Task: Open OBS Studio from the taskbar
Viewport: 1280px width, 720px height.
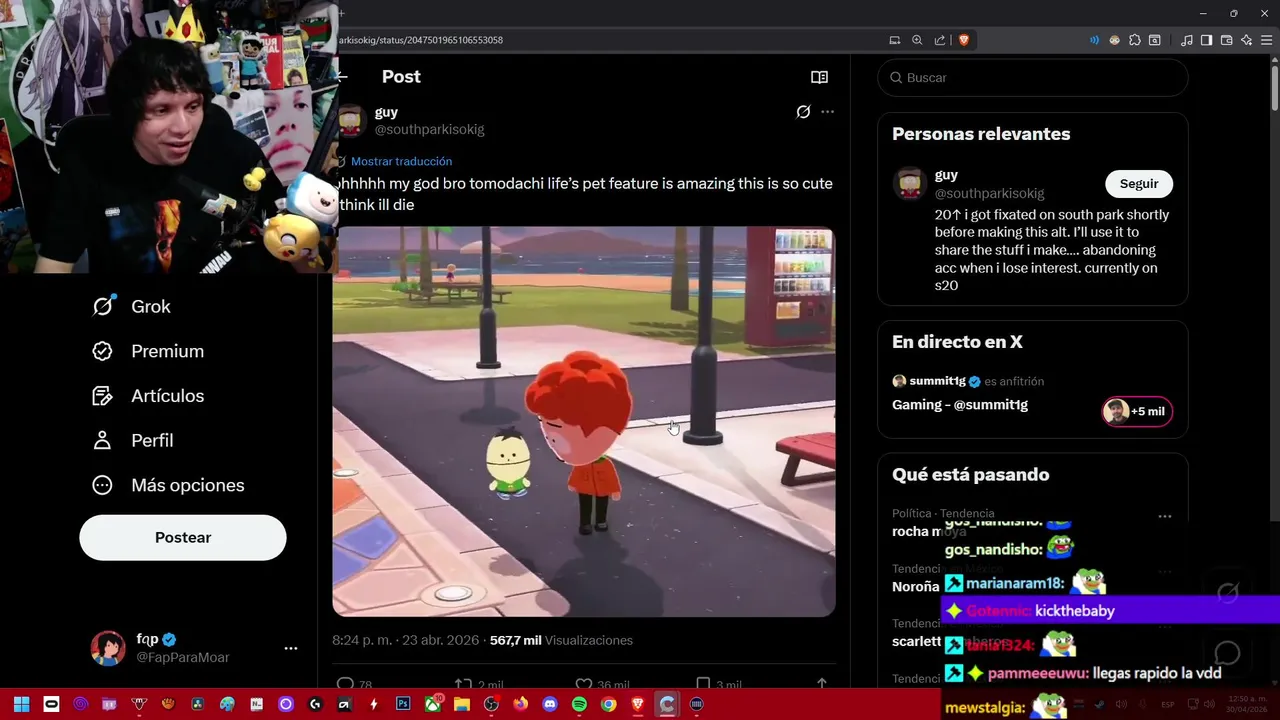Action: click(x=491, y=704)
